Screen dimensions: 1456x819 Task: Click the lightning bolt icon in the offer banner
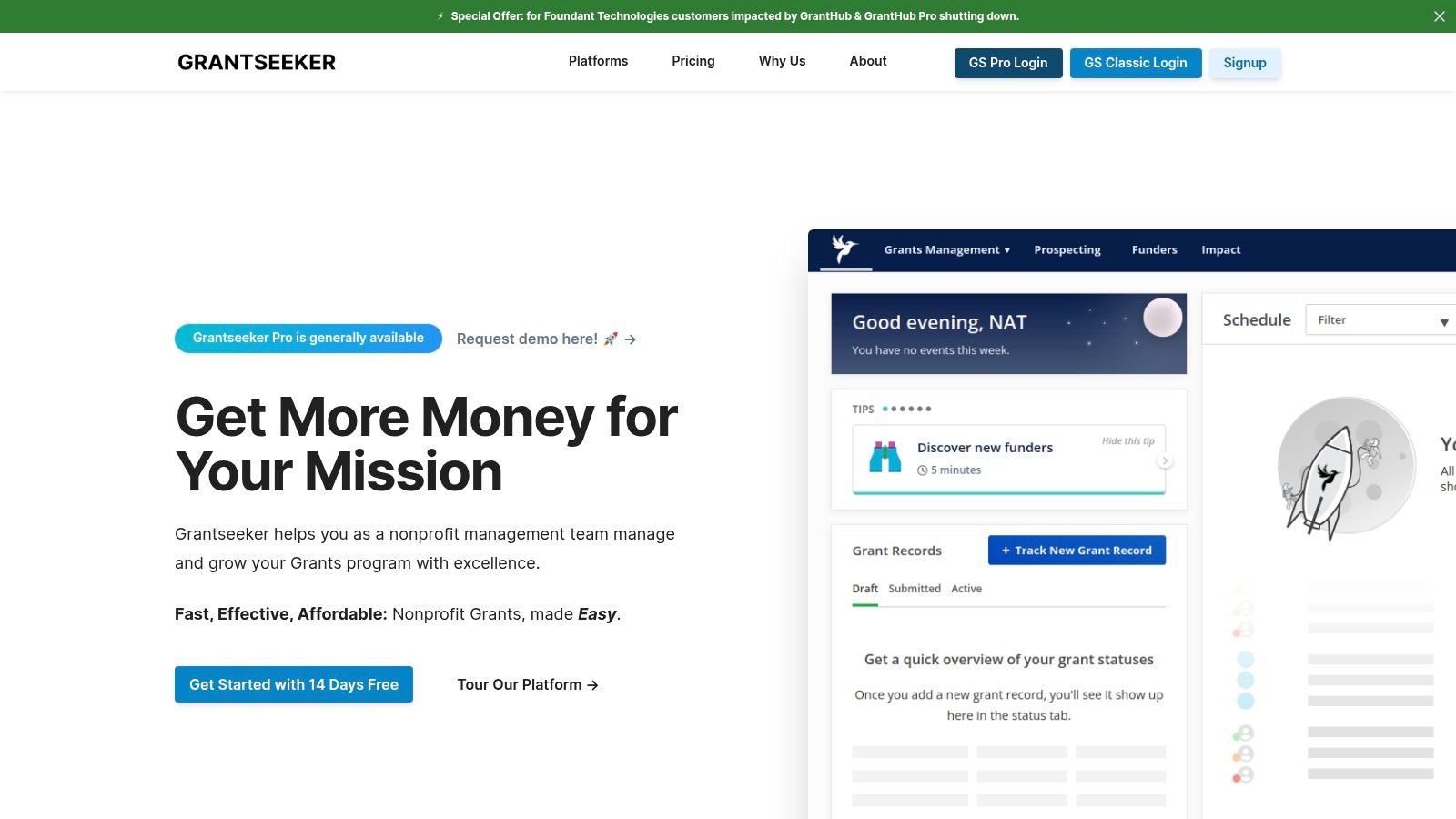tap(440, 15)
